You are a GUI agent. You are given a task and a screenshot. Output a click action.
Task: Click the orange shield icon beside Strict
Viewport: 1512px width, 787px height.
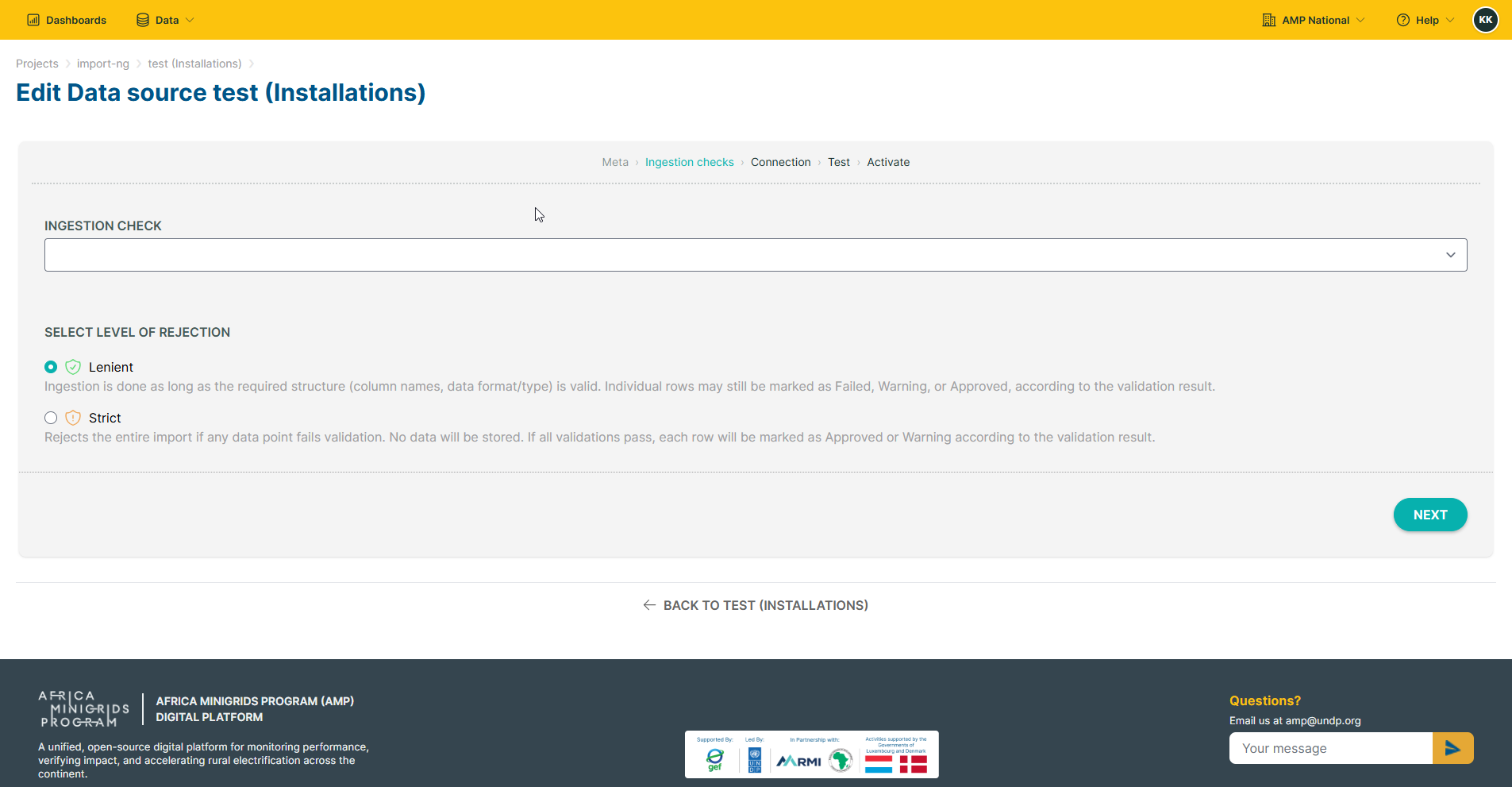click(x=73, y=418)
